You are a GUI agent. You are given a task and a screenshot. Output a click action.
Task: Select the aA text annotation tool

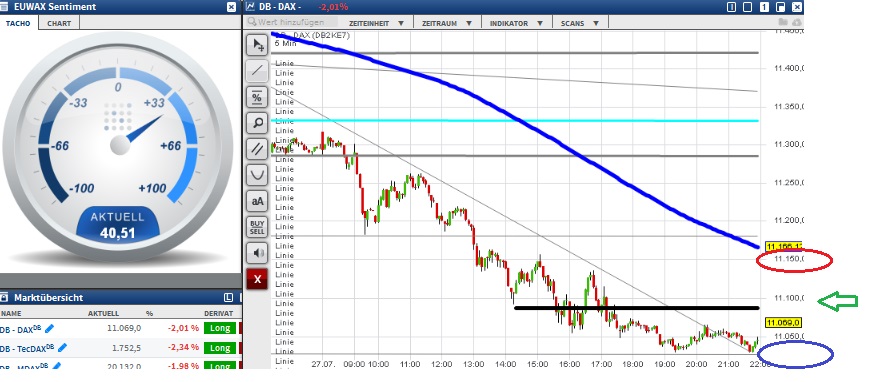tap(257, 201)
